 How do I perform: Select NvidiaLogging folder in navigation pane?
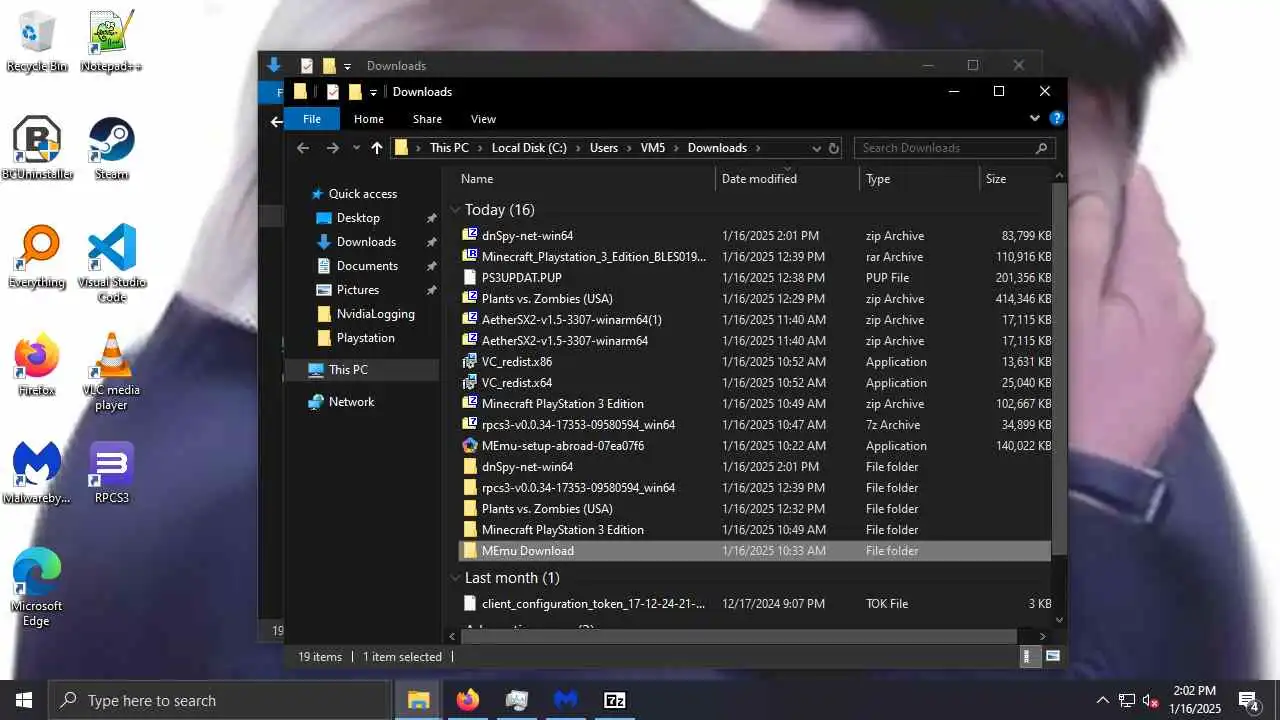[x=375, y=314]
